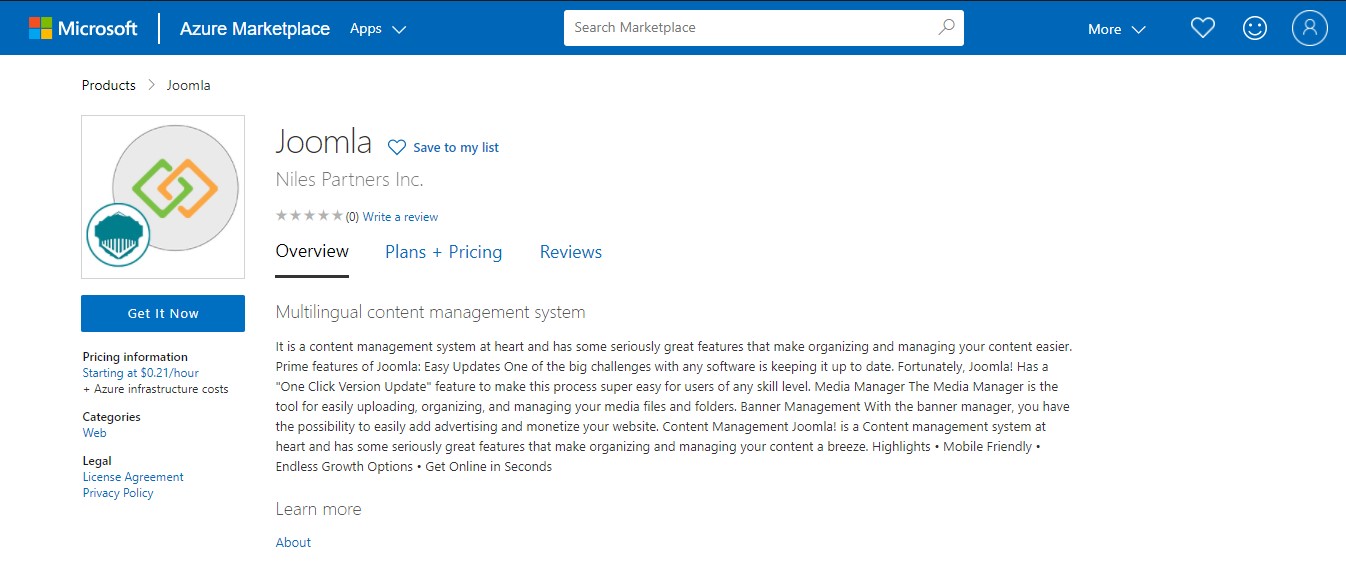Click the search magnifier icon
This screenshot has height=573, width=1346.
point(946,28)
